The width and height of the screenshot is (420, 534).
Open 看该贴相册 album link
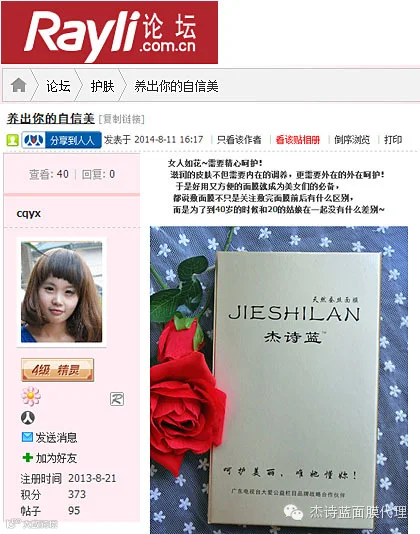tap(298, 140)
